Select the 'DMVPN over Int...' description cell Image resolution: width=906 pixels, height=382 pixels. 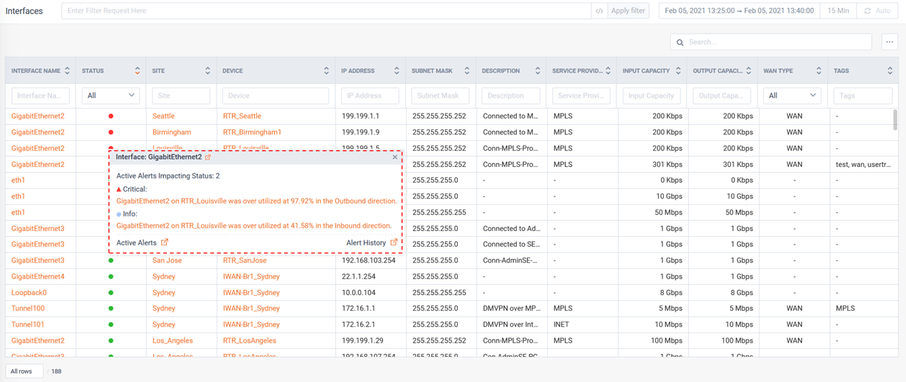(x=511, y=324)
